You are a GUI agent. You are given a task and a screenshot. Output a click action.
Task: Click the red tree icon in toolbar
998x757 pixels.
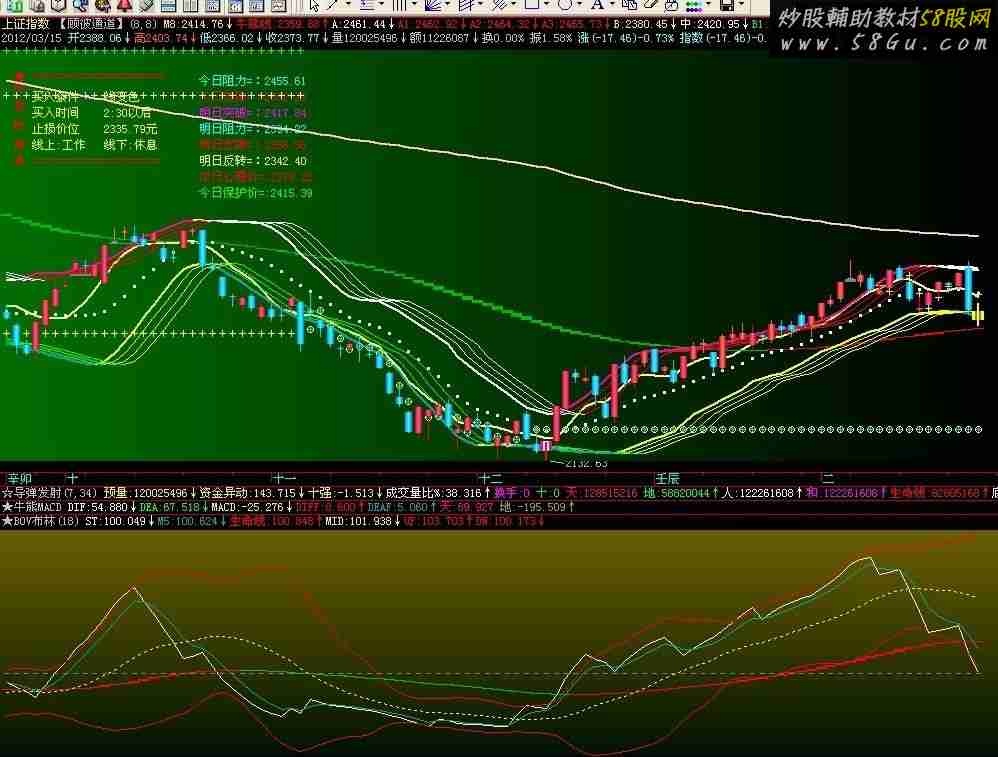tap(123, 4)
